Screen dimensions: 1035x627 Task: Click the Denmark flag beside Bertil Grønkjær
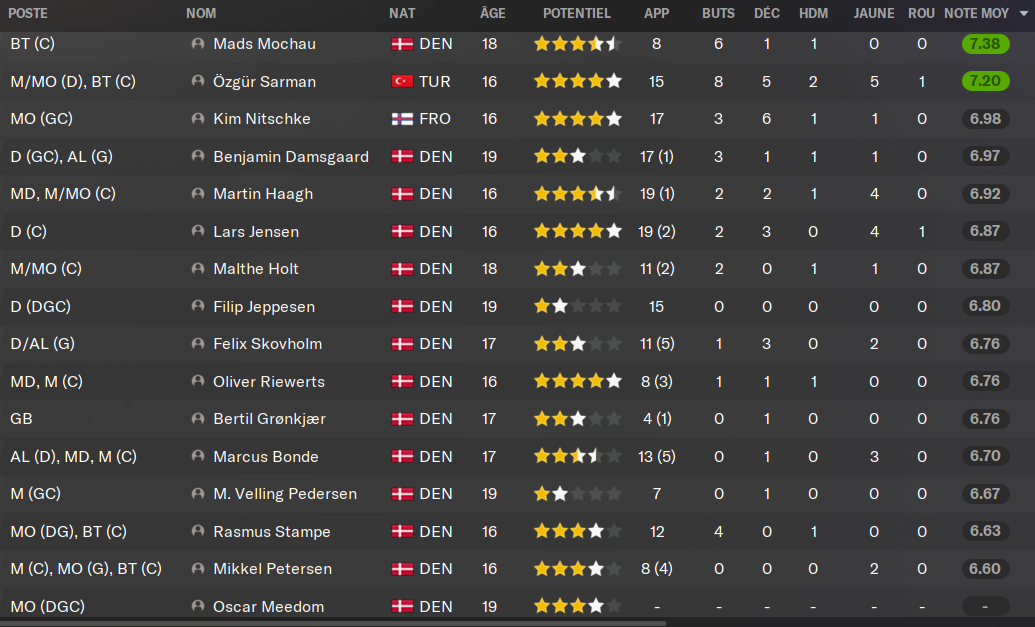[x=402, y=418]
